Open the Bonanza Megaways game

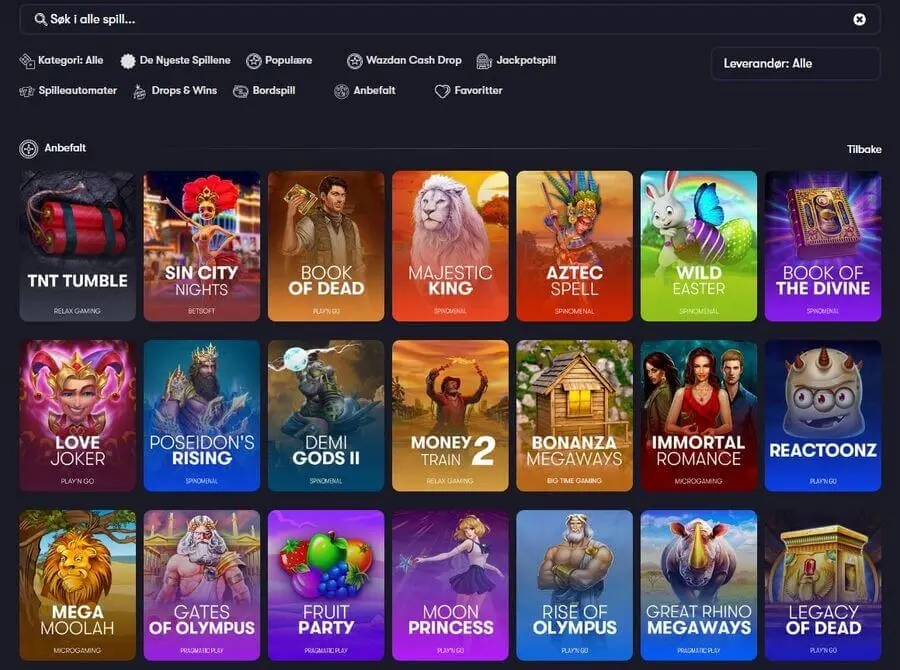point(575,416)
